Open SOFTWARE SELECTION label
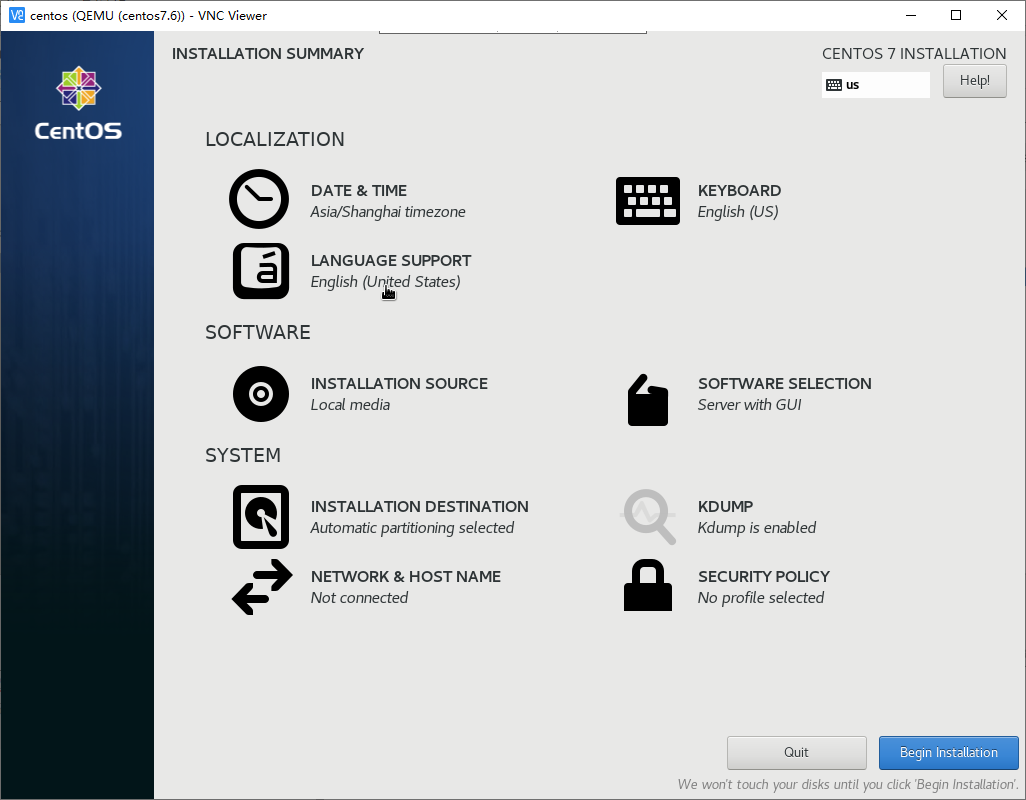This screenshot has width=1026, height=800. (x=785, y=383)
